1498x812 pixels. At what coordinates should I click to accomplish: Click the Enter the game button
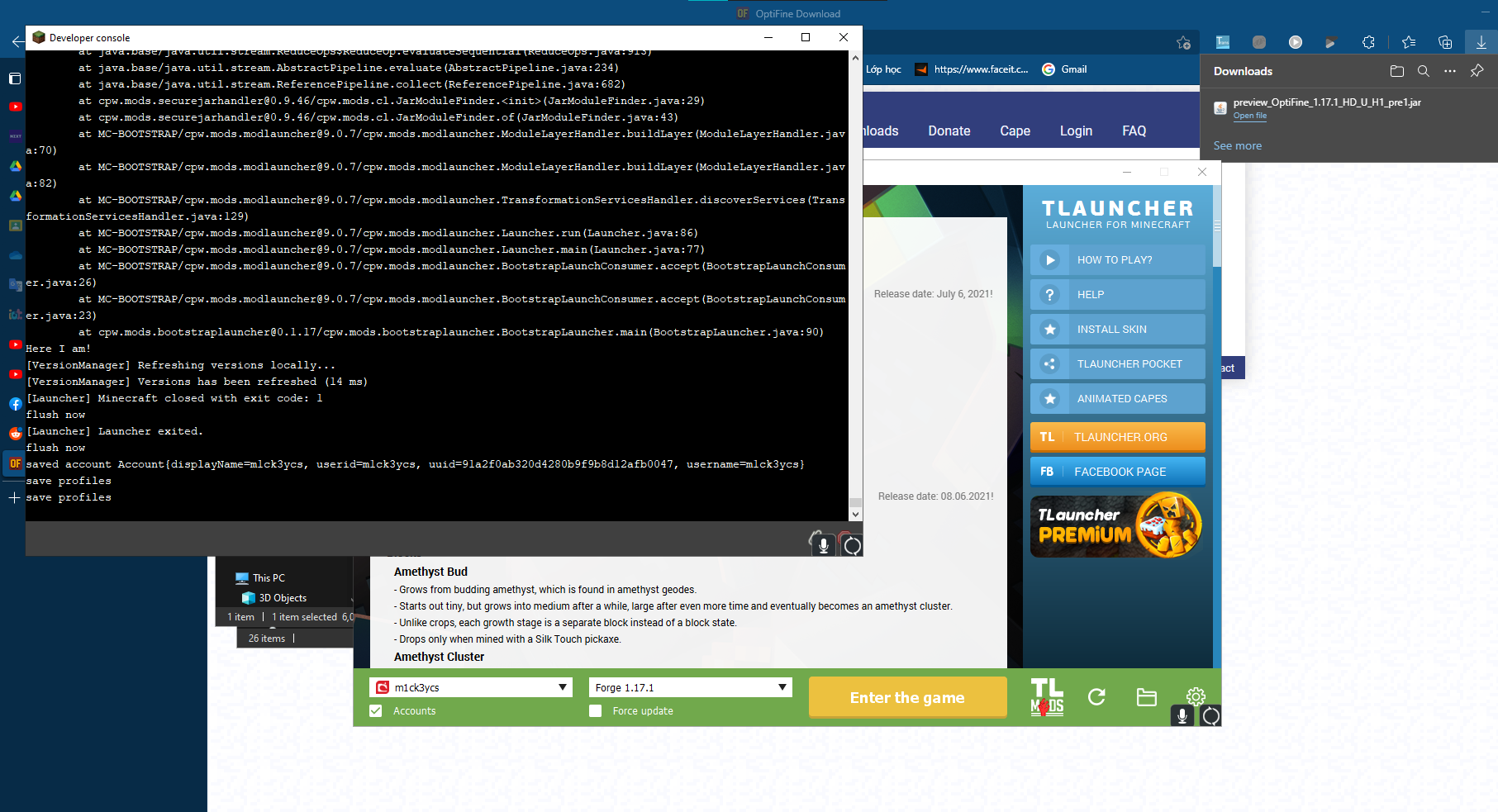click(x=907, y=697)
